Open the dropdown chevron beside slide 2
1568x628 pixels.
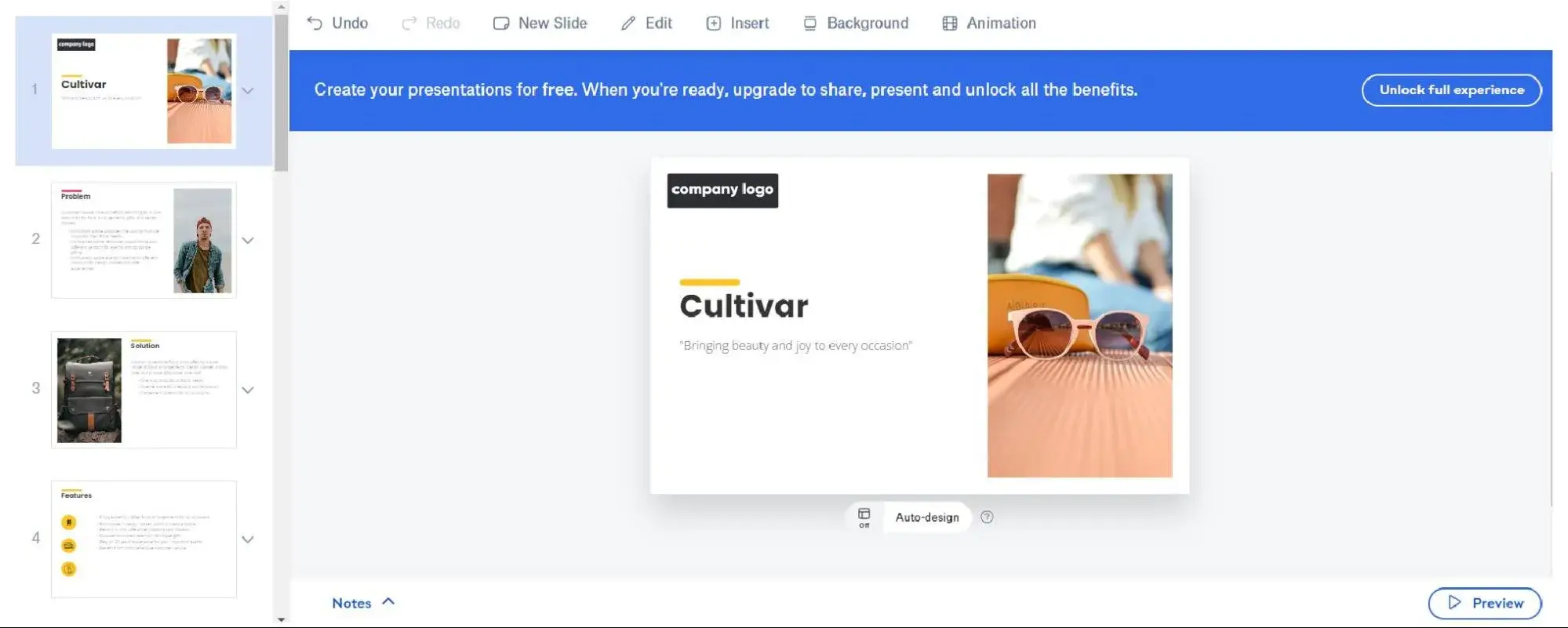pos(248,241)
